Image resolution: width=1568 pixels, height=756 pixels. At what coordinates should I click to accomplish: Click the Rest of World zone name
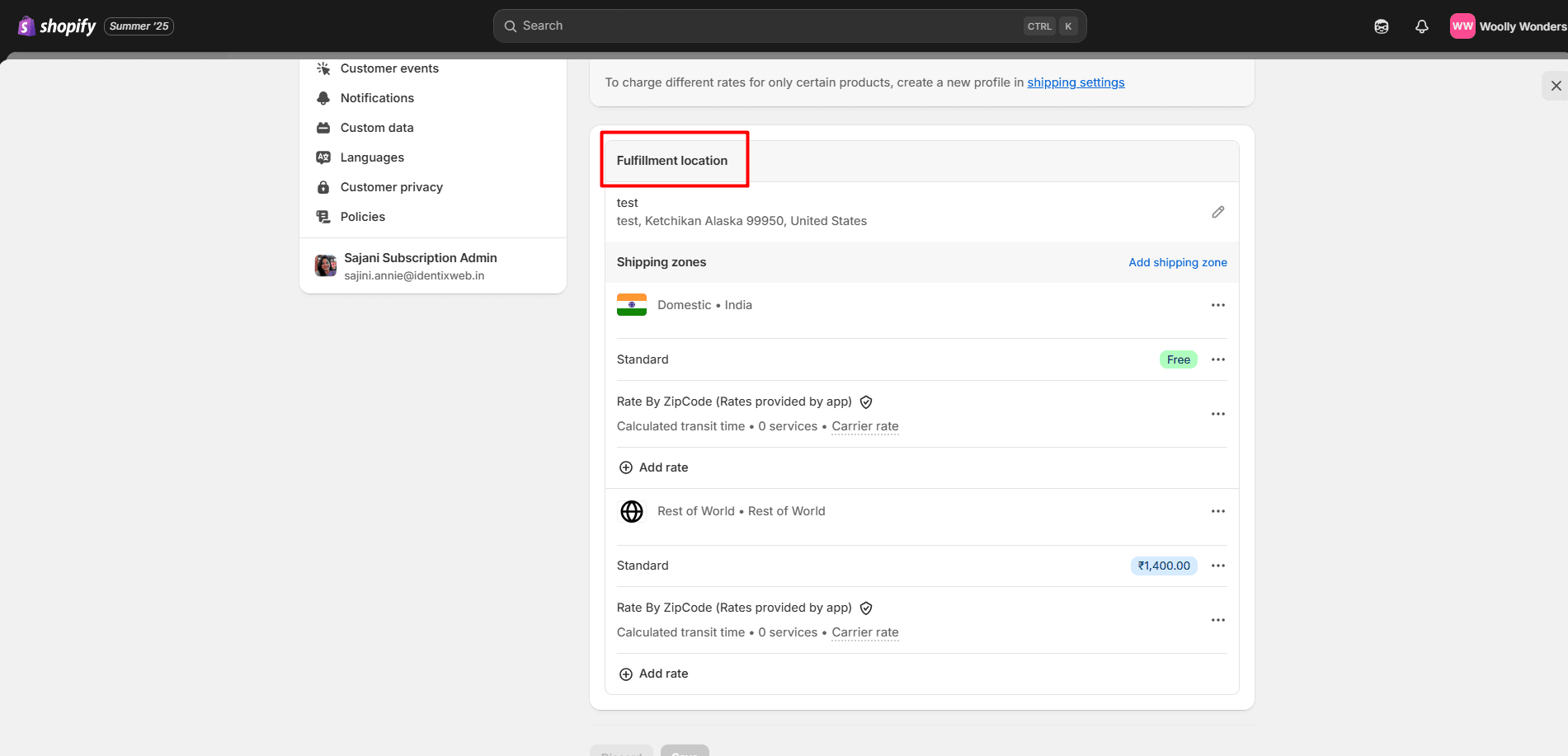[x=741, y=511]
